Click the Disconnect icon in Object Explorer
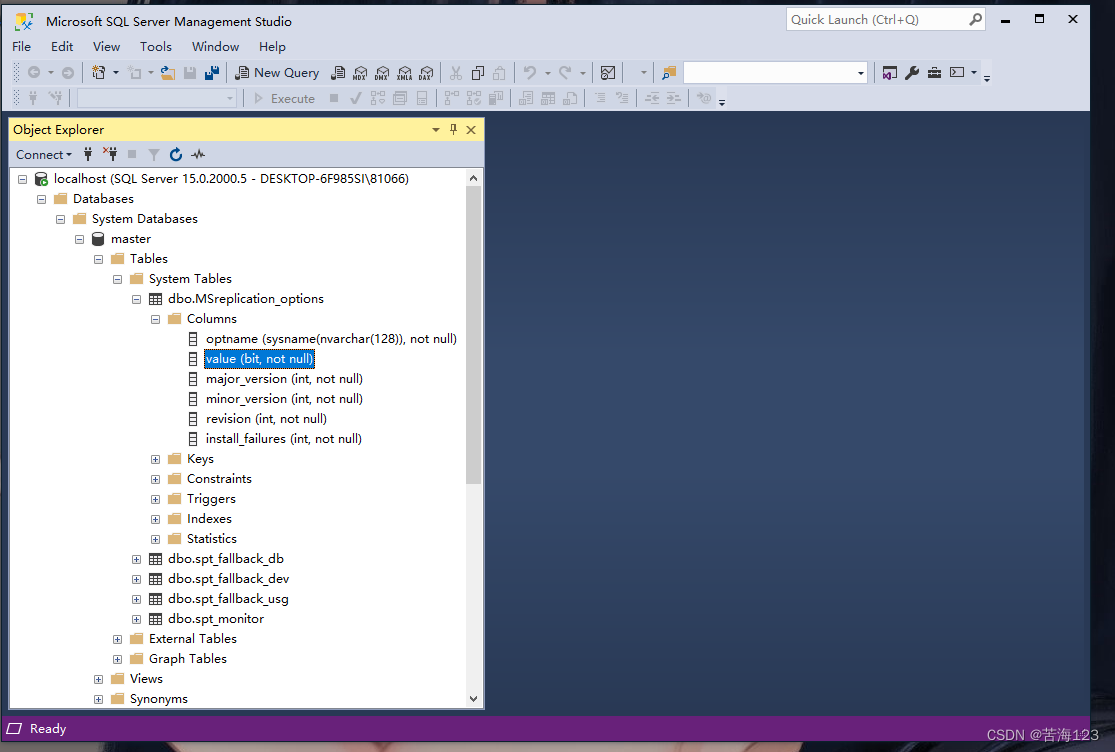The width and height of the screenshot is (1115, 752). pyautogui.click(x=110, y=154)
